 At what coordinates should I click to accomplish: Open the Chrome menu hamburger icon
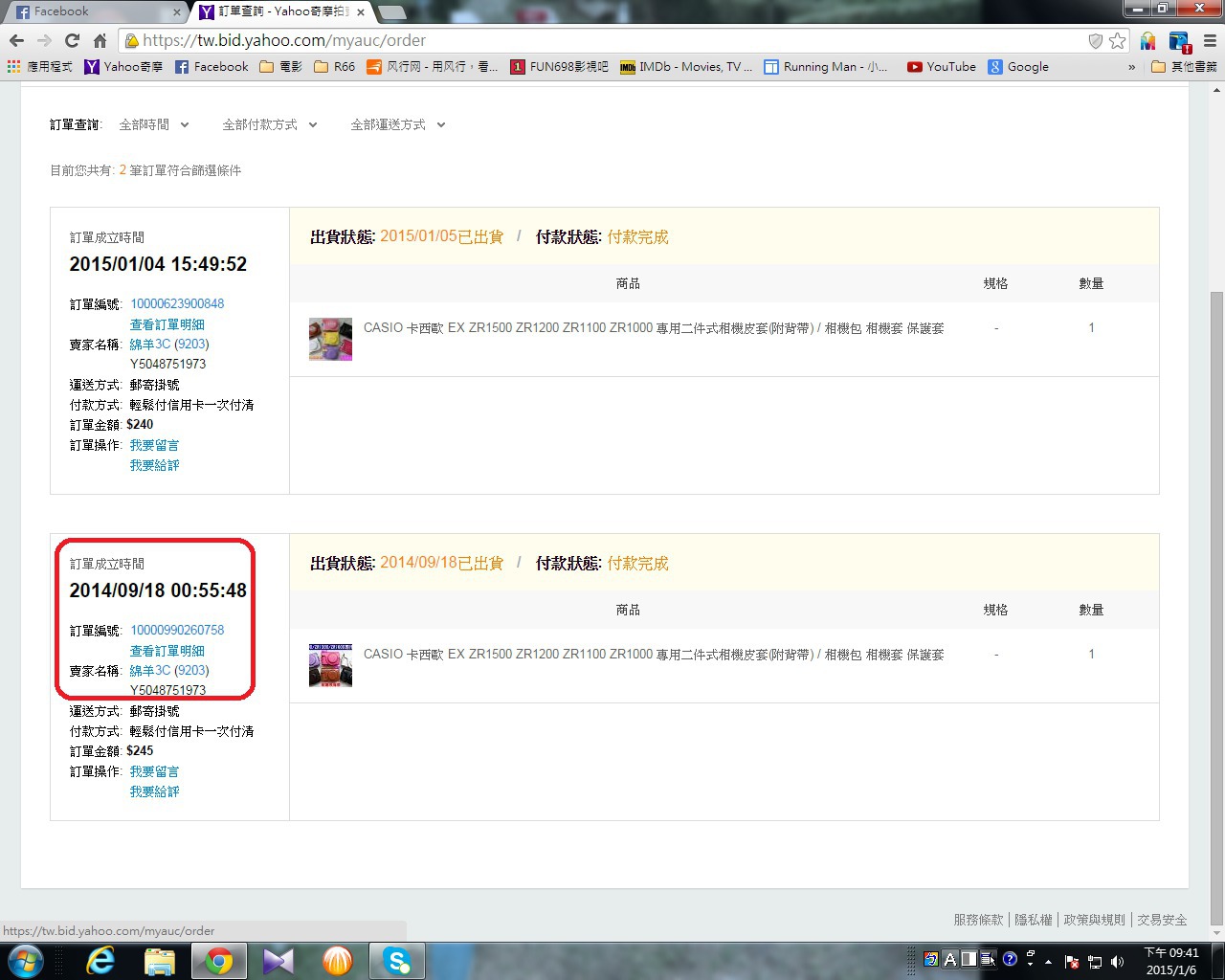[1209, 40]
